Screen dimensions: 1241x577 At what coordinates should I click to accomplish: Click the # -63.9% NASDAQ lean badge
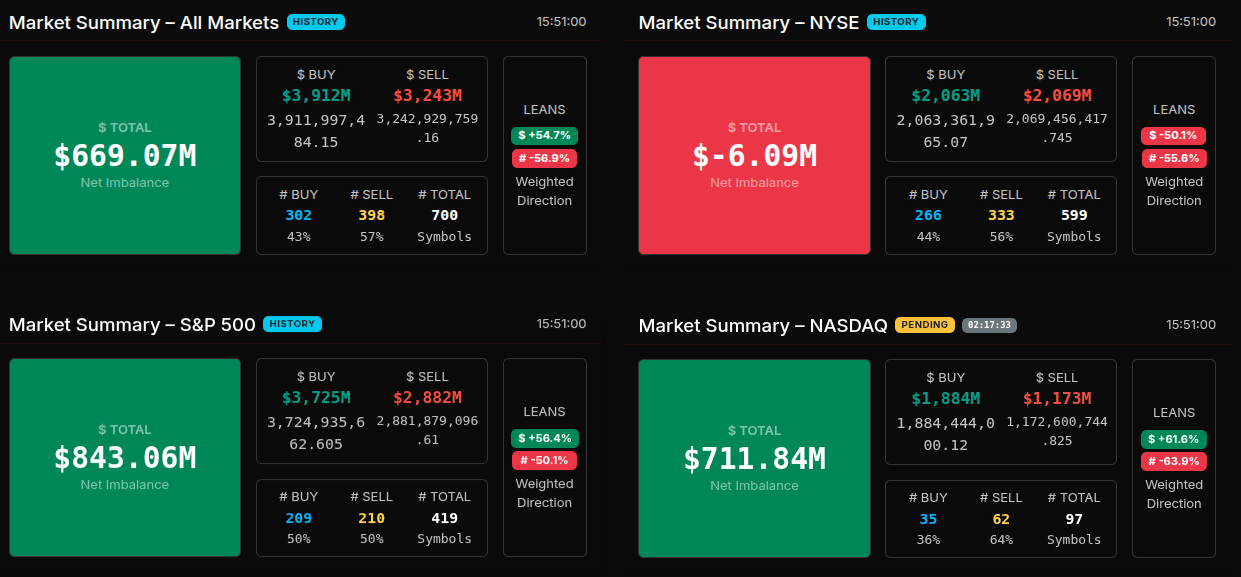coord(1174,461)
